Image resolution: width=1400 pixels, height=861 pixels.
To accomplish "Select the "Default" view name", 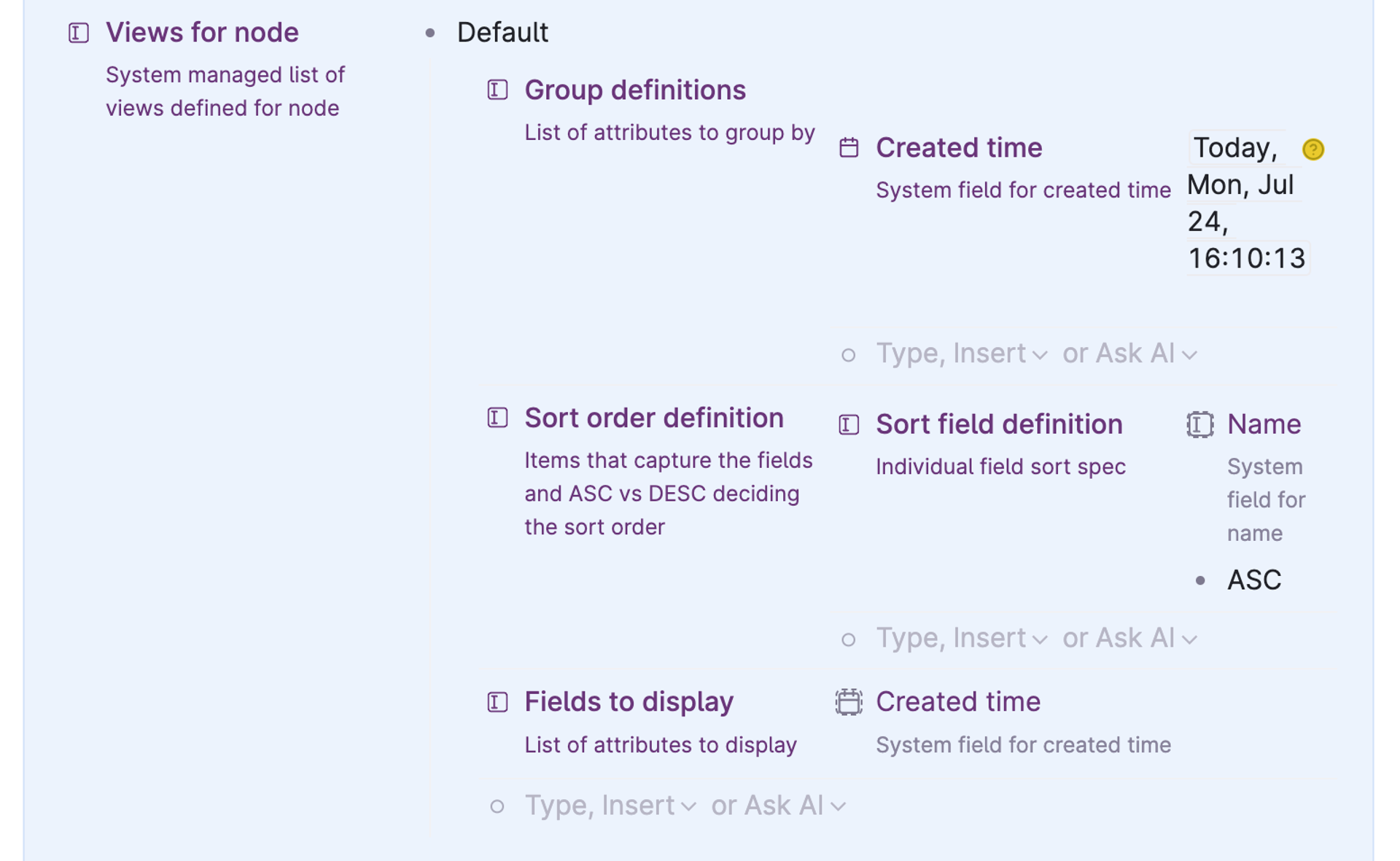I will pyautogui.click(x=502, y=32).
